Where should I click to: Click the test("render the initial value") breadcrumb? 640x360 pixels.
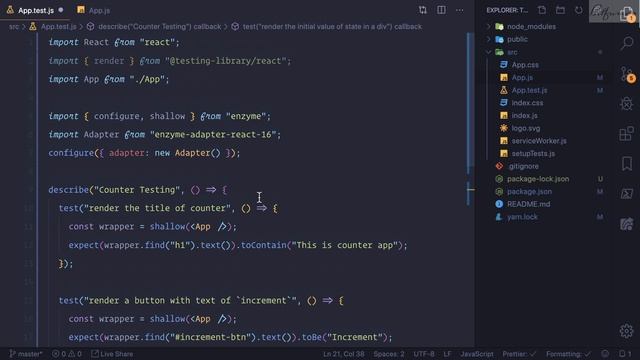(x=332, y=27)
